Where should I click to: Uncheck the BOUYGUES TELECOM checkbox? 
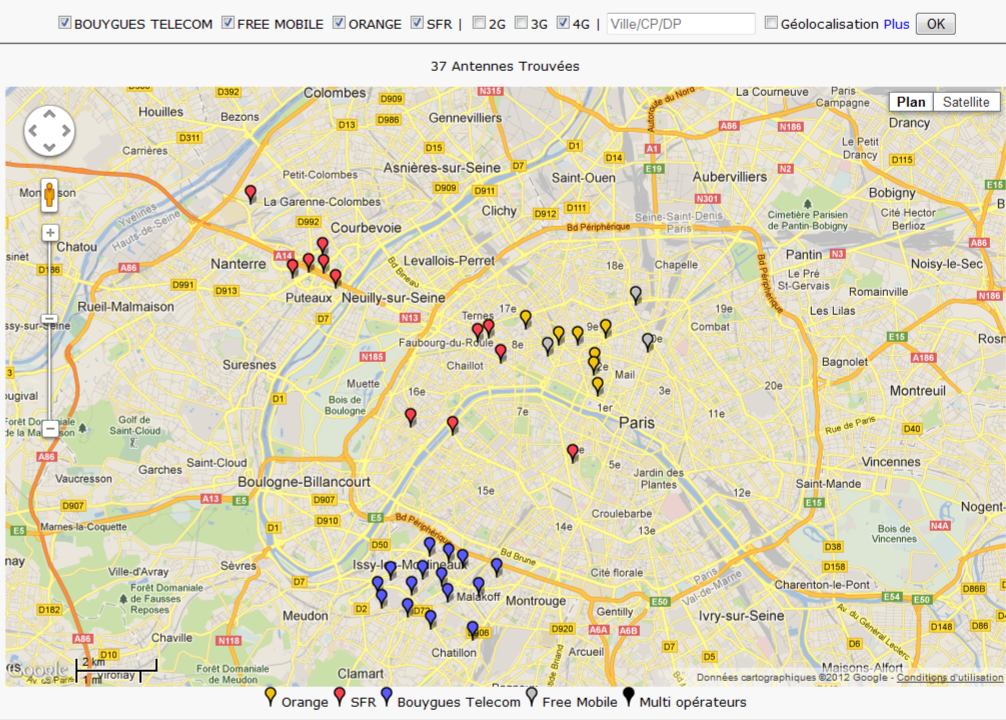(x=64, y=22)
